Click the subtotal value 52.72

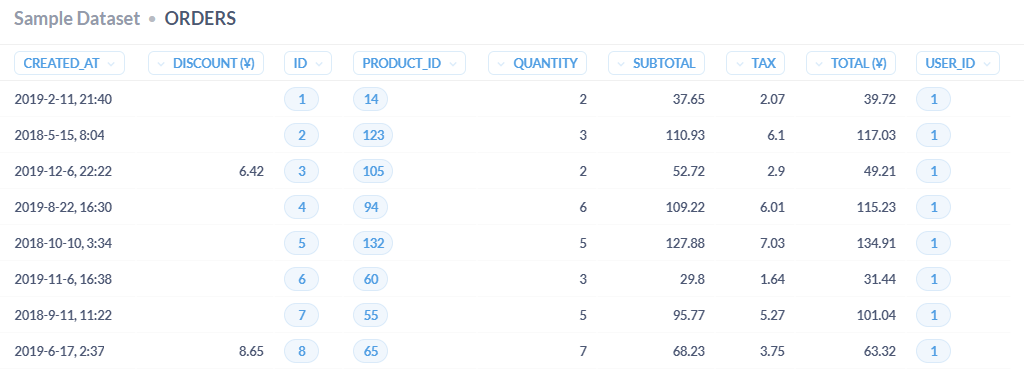(689, 171)
